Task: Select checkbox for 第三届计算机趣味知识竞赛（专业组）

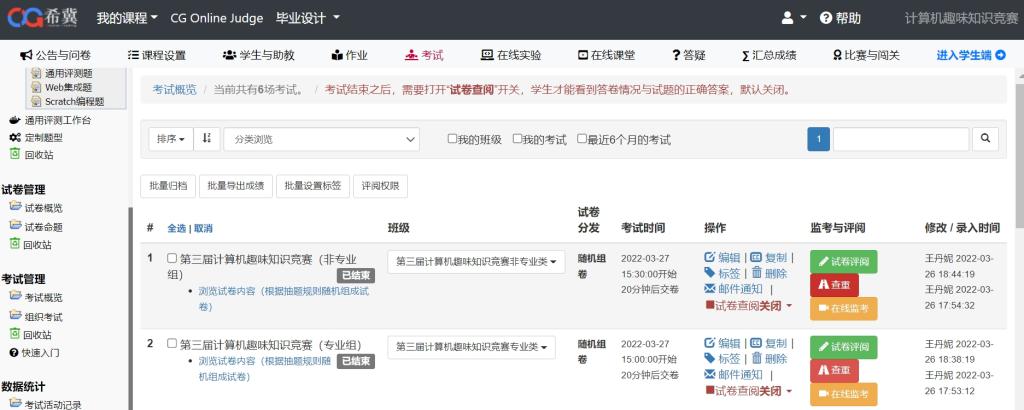Action: click(x=172, y=344)
